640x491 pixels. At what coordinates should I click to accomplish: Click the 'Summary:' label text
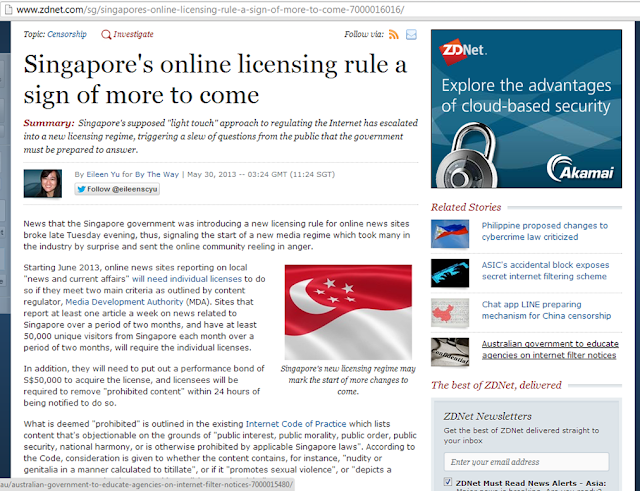tap(49, 123)
